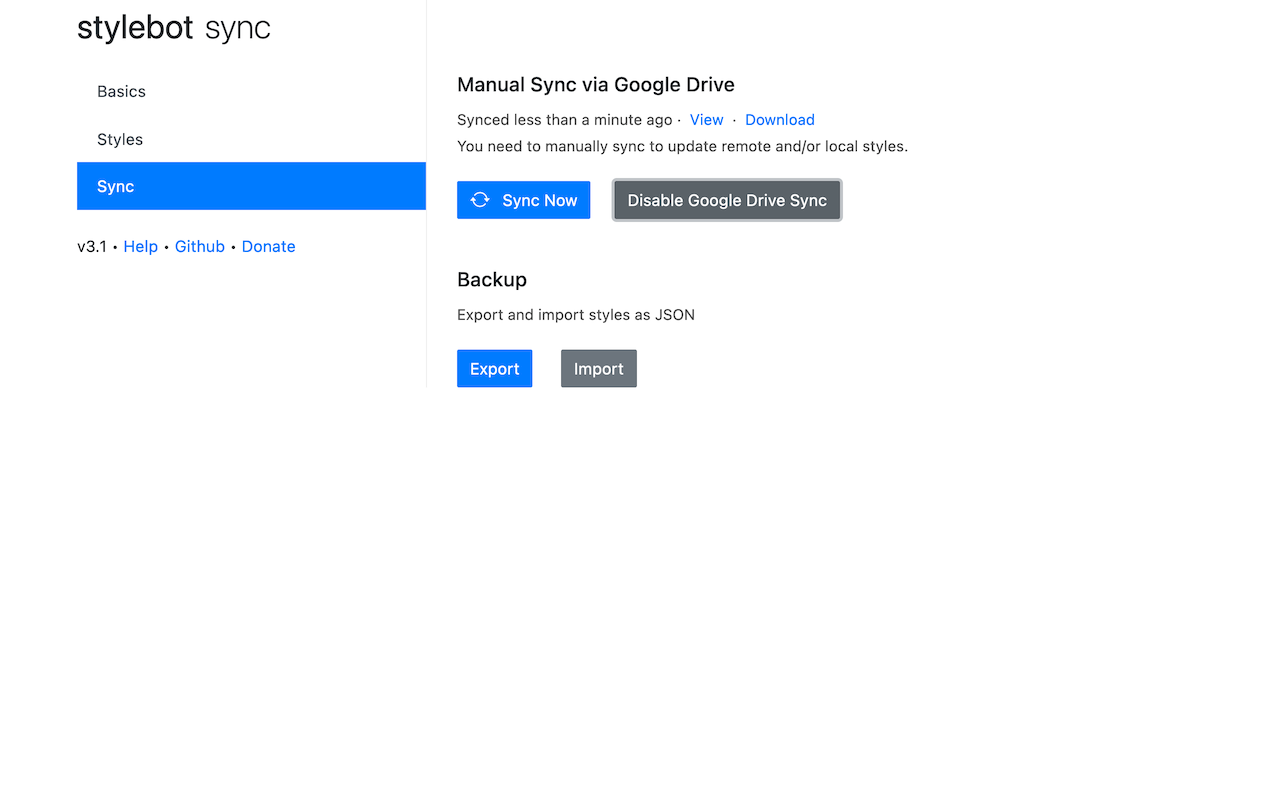Follow the Donate link
The height and width of the screenshot is (800, 1280).
pos(268,247)
